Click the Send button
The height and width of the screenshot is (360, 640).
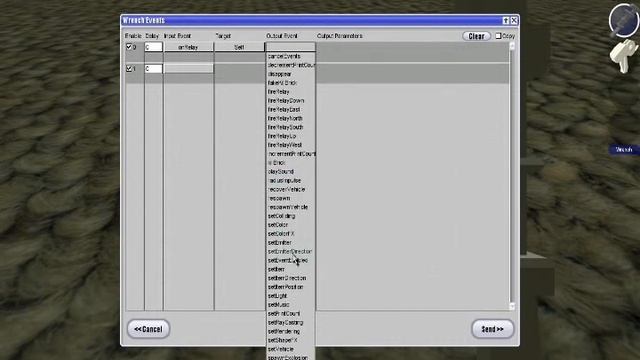[492, 329]
